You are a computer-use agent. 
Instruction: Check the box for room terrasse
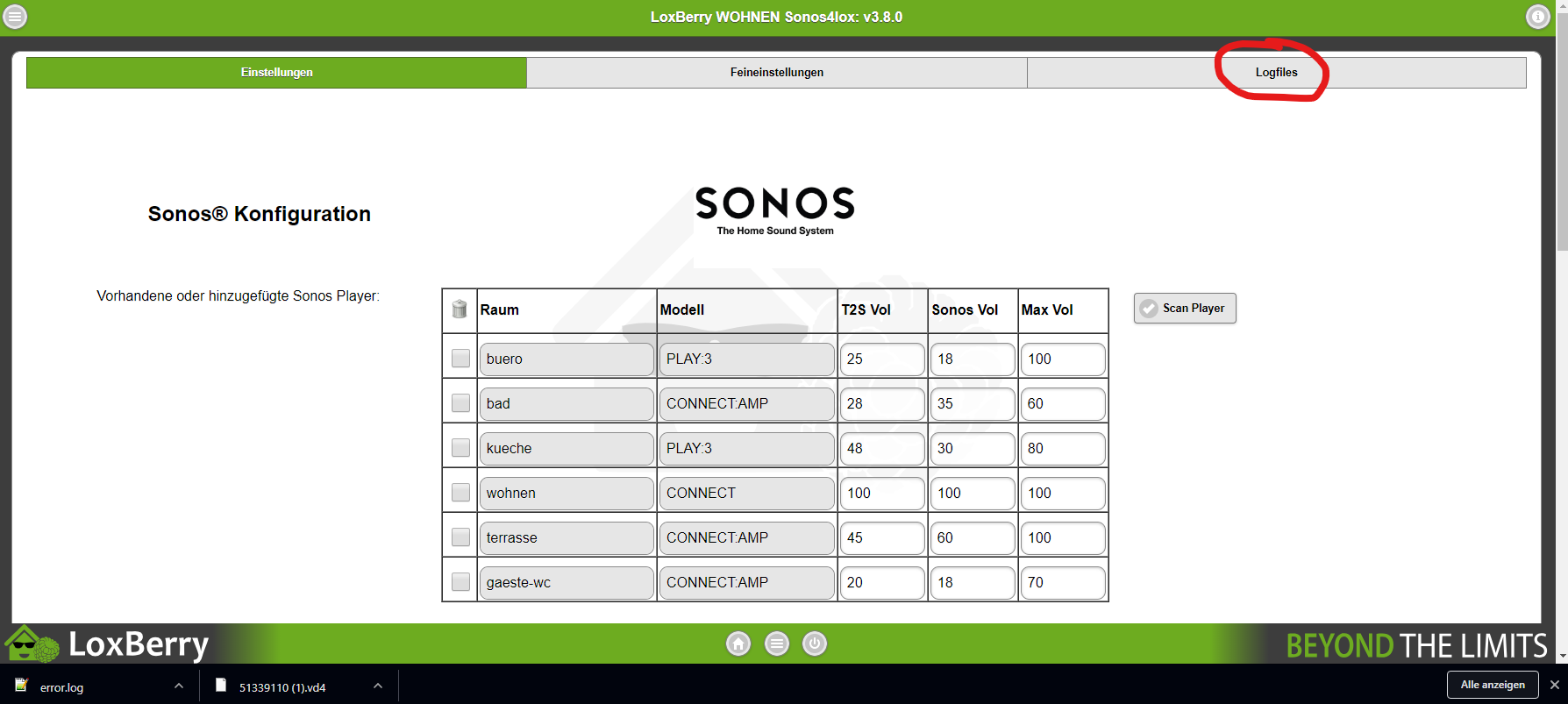[460, 537]
